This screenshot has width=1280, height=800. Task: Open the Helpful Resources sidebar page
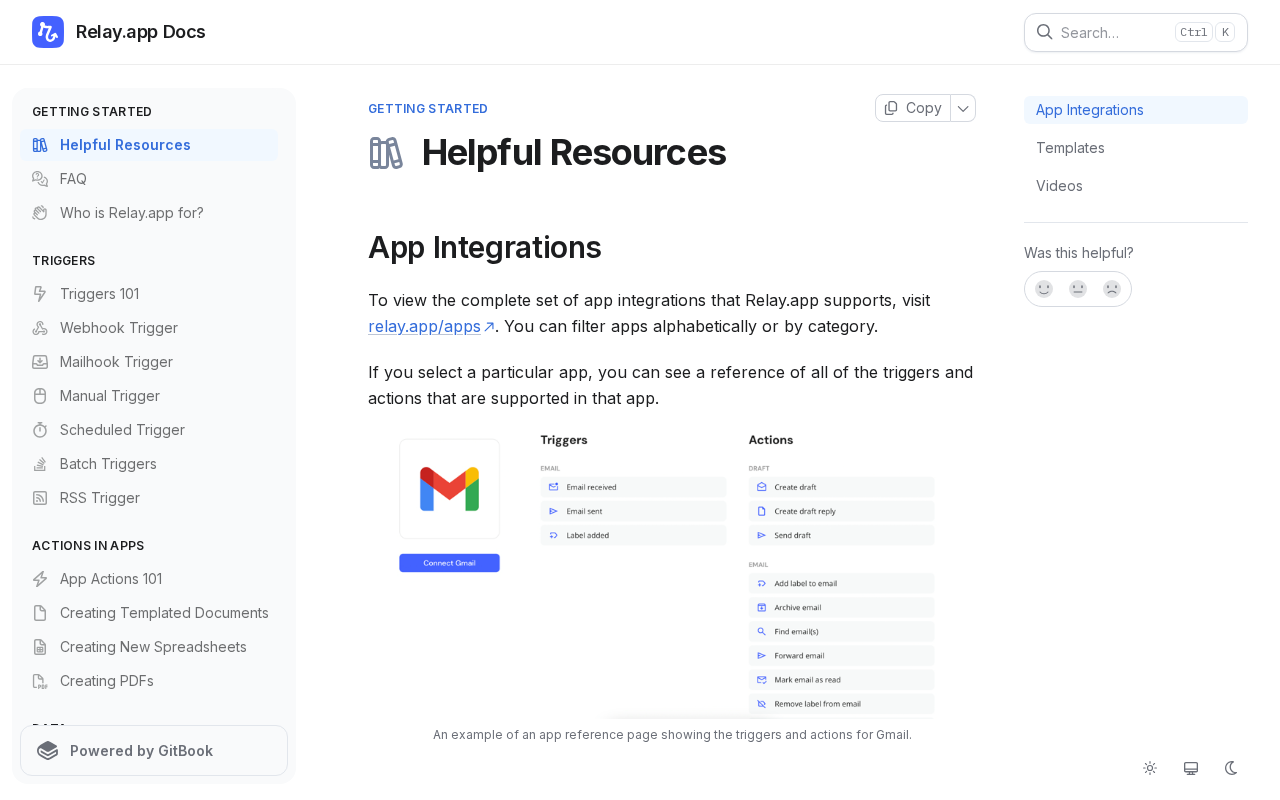click(x=149, y=145)
